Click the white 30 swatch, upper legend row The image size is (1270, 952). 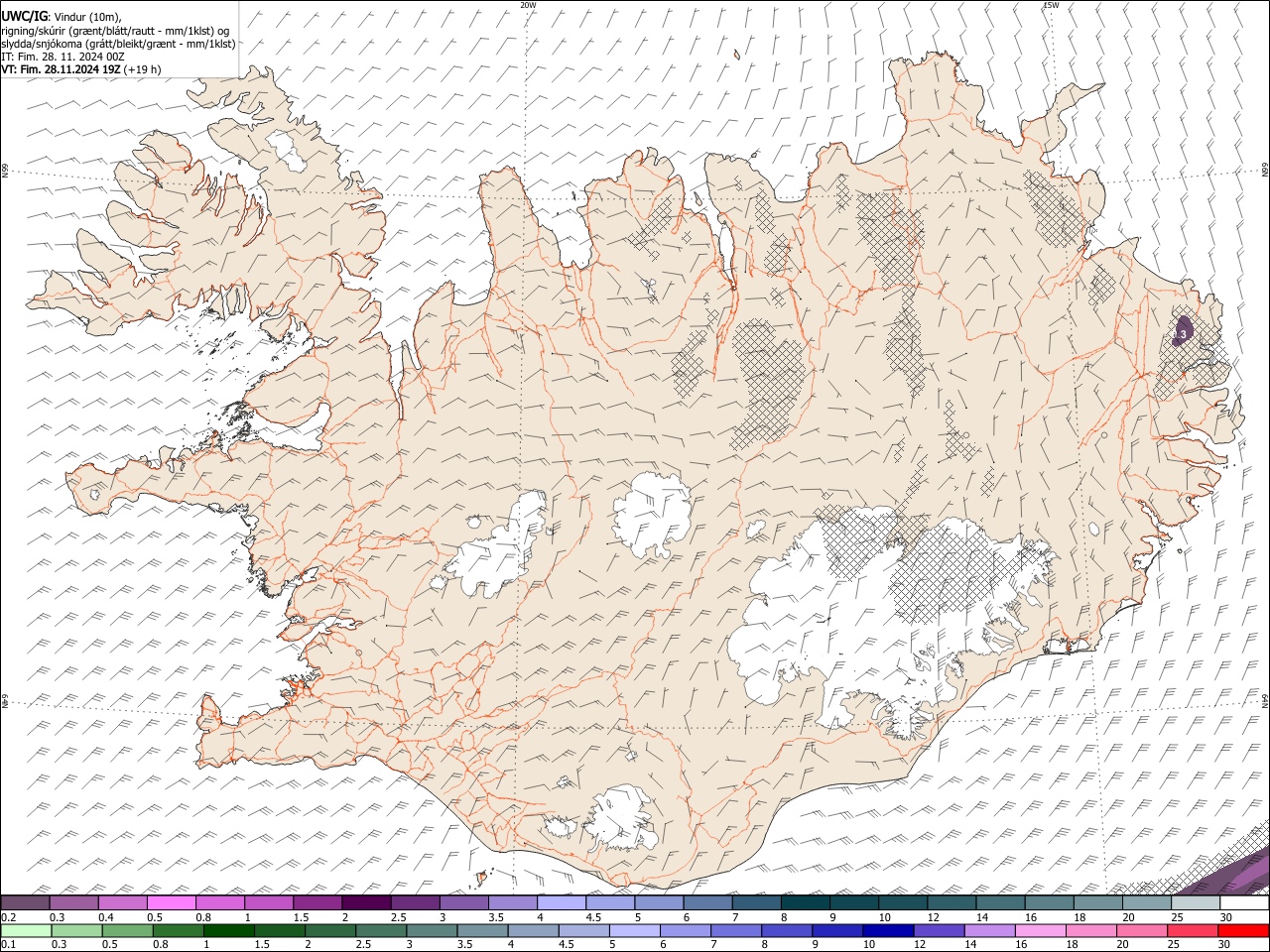(1244, 903)
